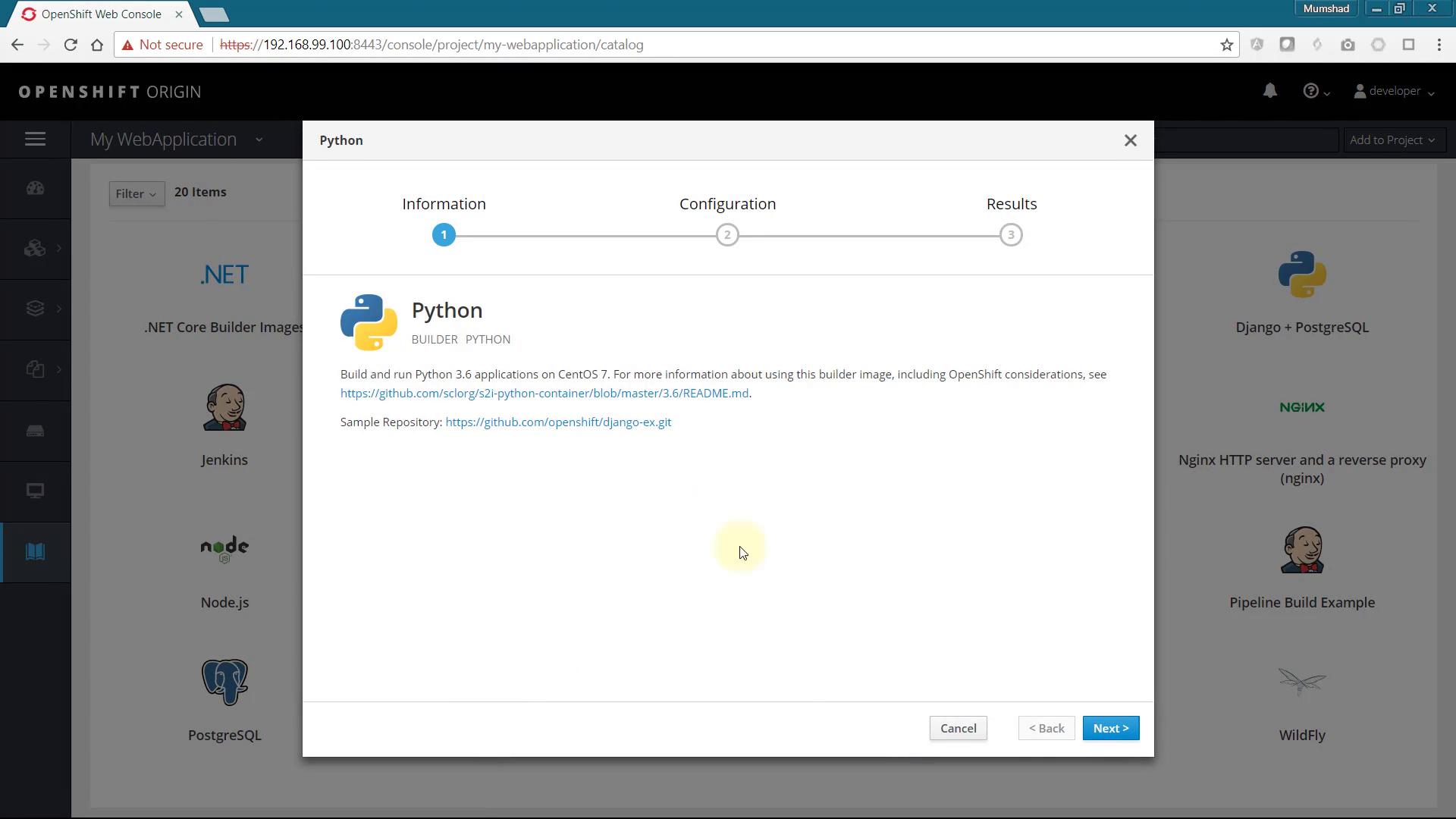Close the Python dialog with X icon
This screenshot has width=1456, height=819.
click(x=1131, y=140)
